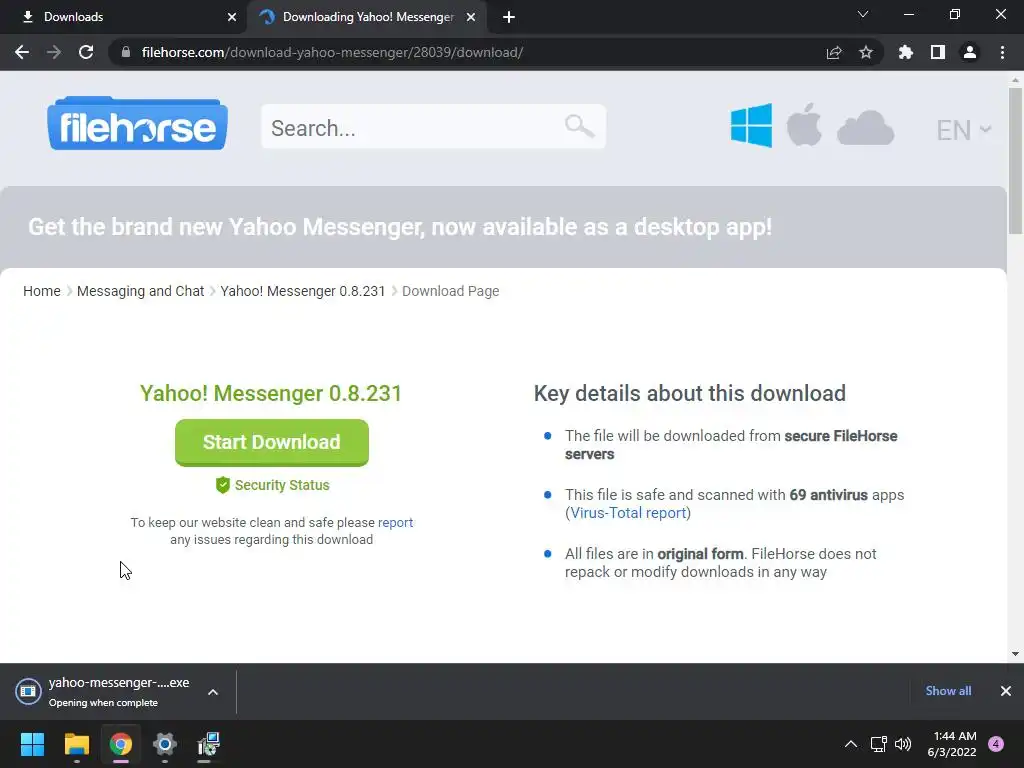Image resolution: width=1024 pixels, height=768 pixels.
Task: Open the Extensions puzzle icon
Action: tap(906, 52)
